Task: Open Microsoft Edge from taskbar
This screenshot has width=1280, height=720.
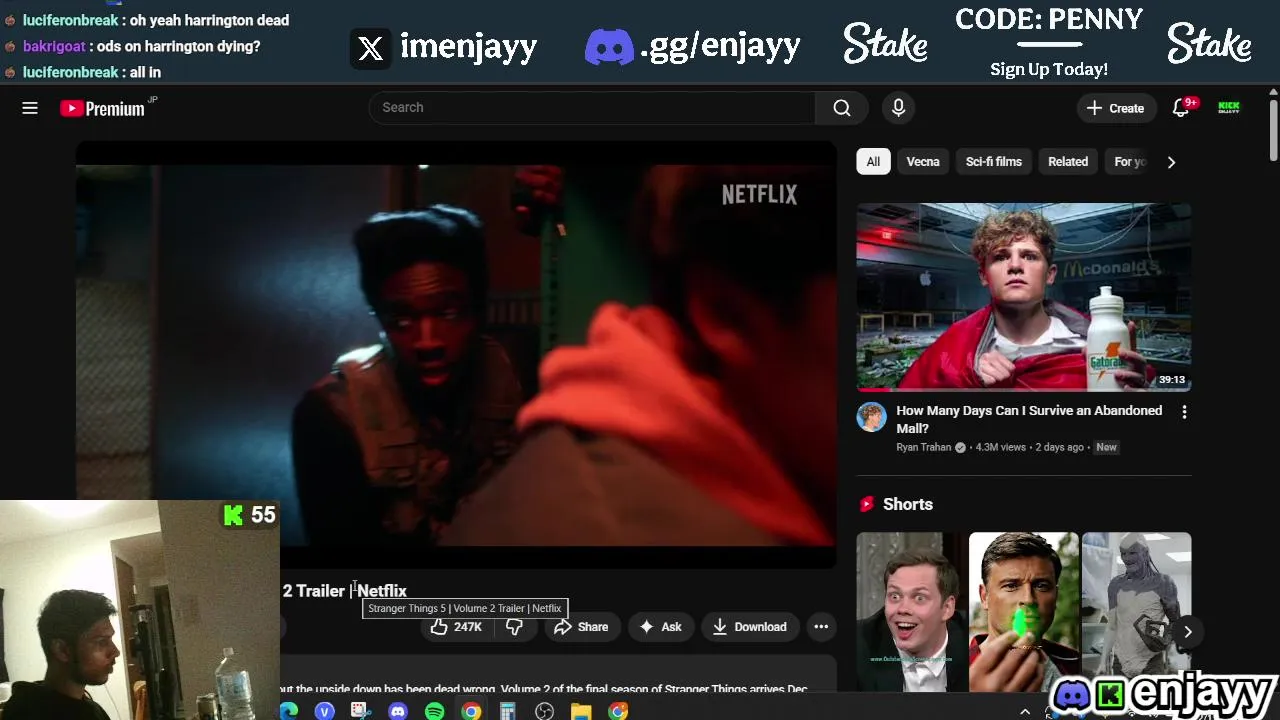Action: pyautogui.click(x=289, y=711)
